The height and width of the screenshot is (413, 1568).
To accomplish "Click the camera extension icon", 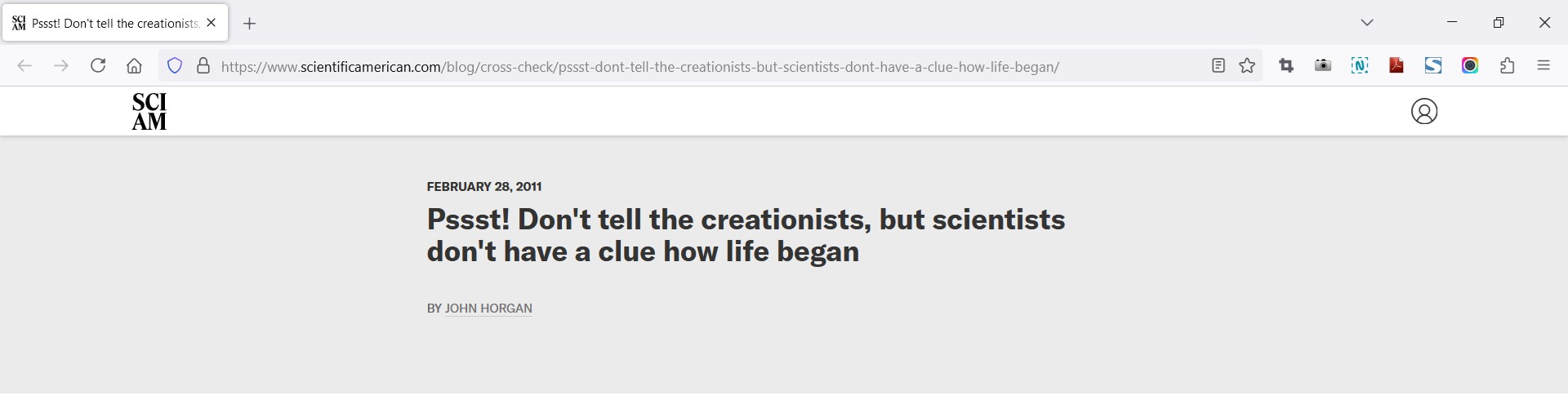I will pos(1323,66).
